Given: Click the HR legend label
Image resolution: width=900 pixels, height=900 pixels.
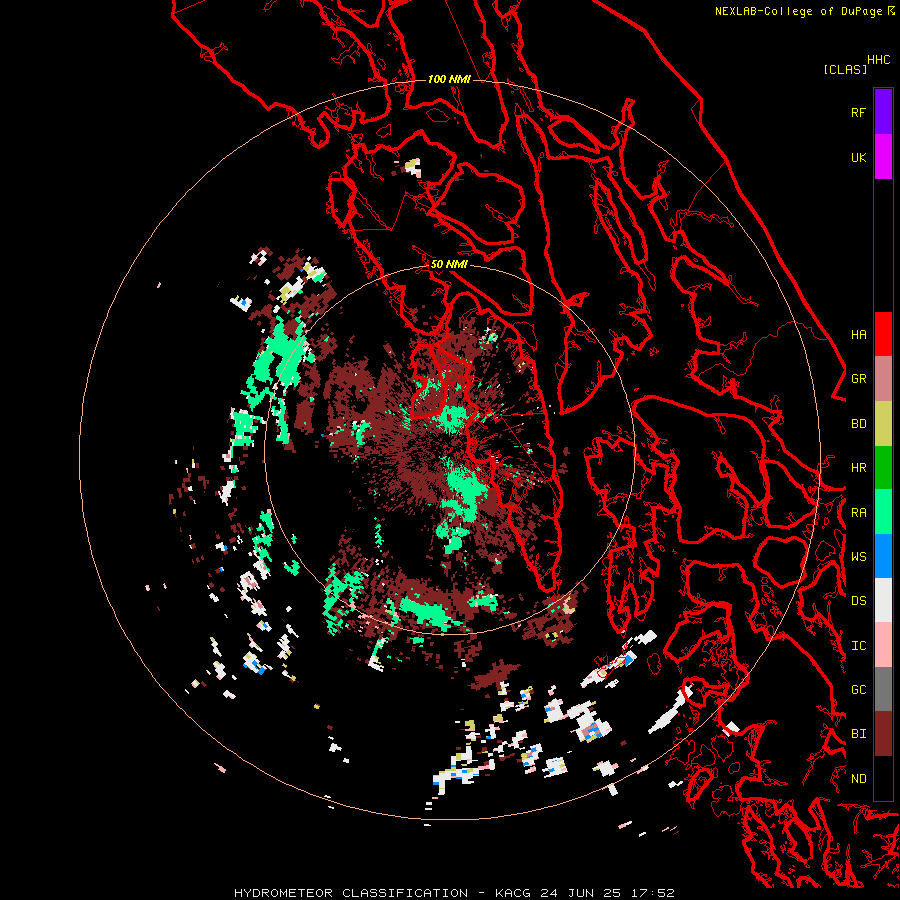Looking at the screenshot, I should (x=858, y=468).
